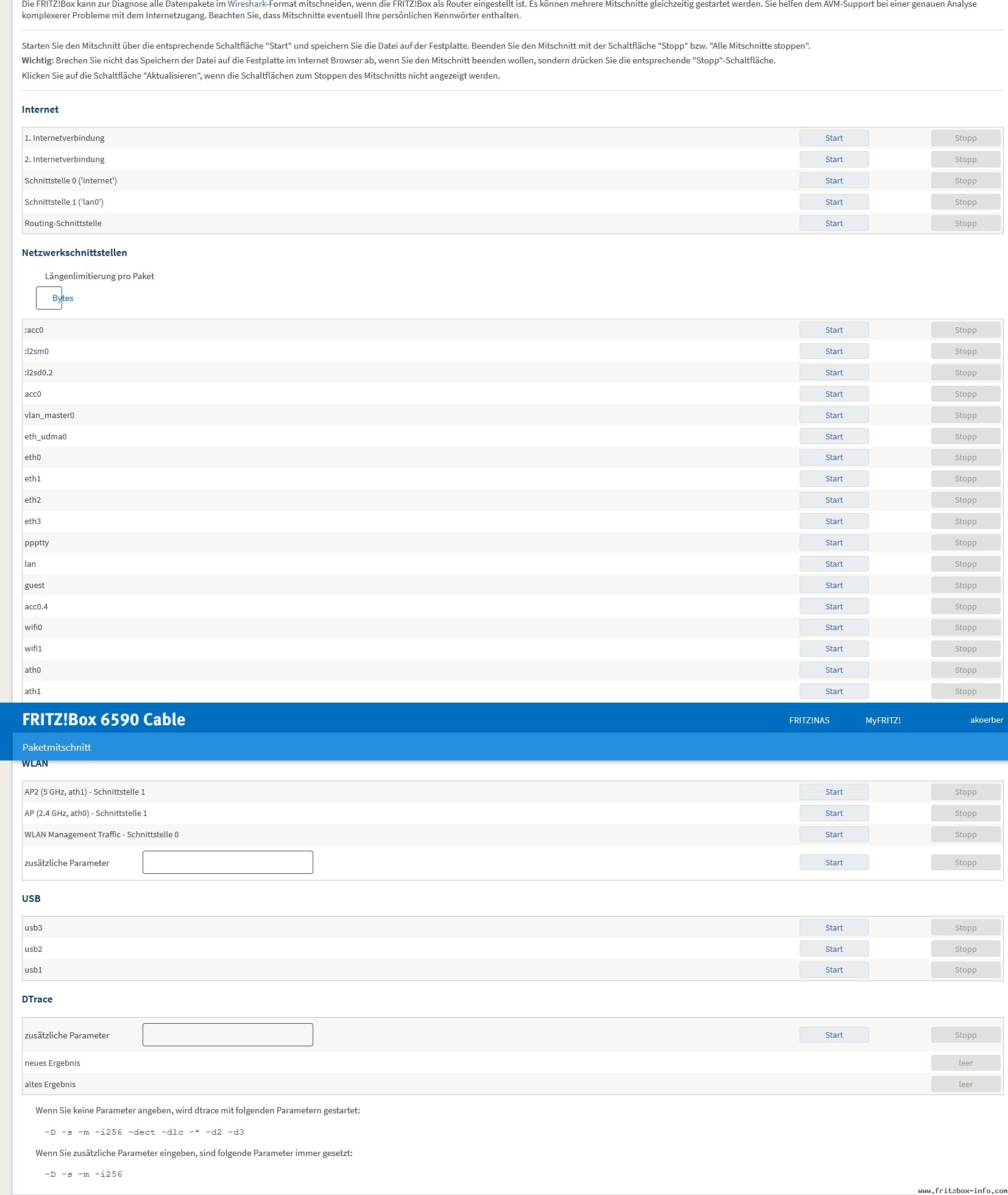Start capture for 1. Internetverbindung
The height and width of the screenshot is (1195, 1008).
pyautogui.click(x=834, y=138)
